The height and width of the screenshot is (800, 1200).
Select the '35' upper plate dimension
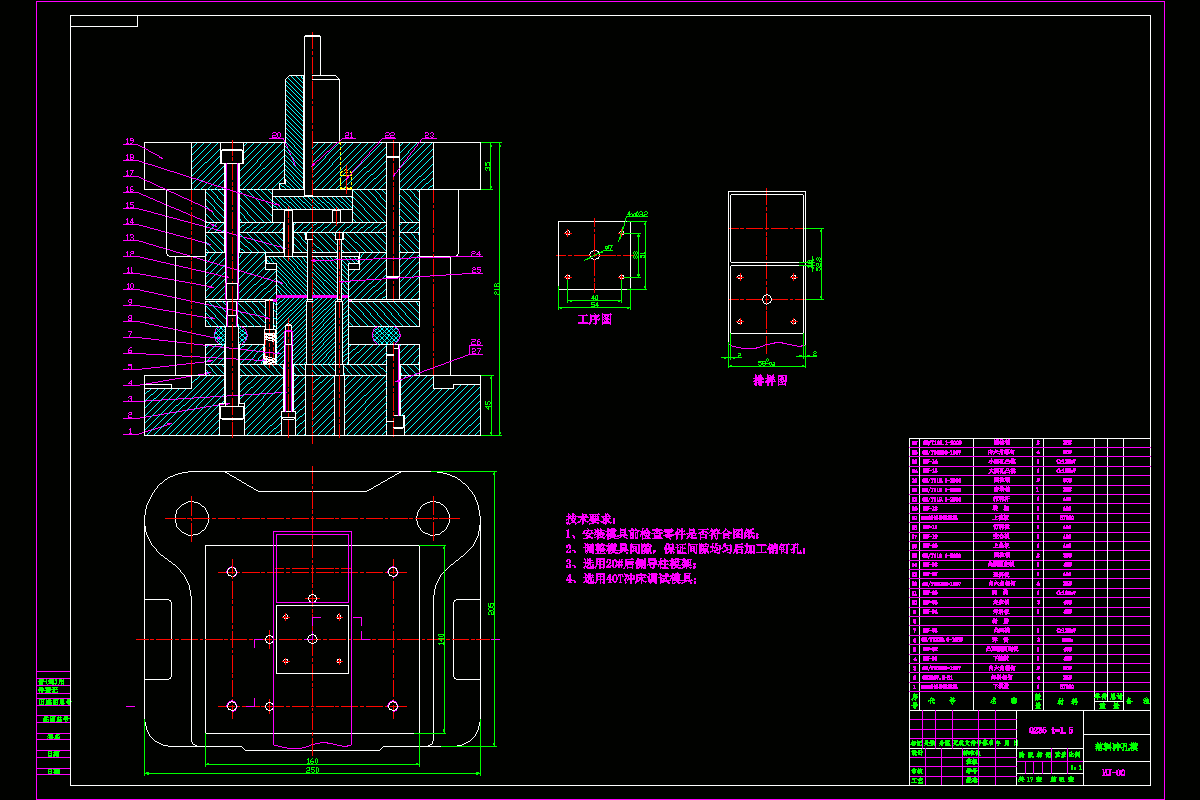click(488, 165)
